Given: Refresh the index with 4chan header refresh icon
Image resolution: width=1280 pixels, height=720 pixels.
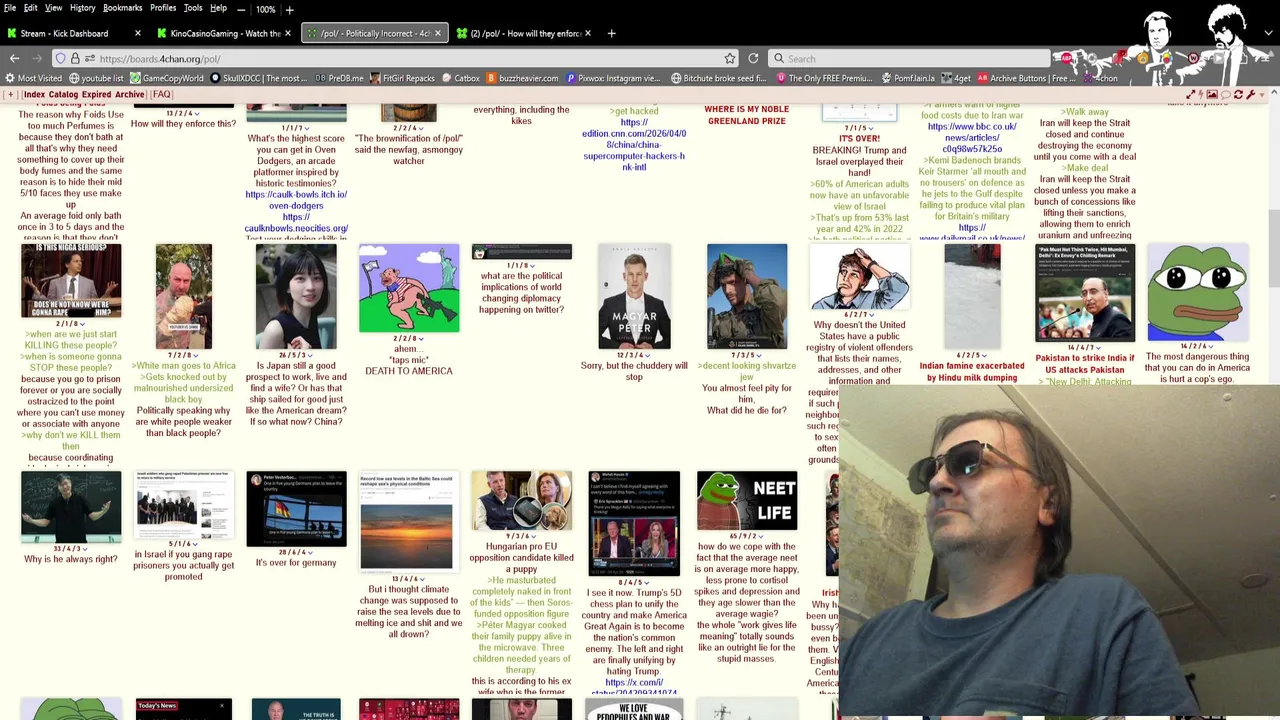Looking at the screenshot, I should click(x=1238, y=94).
